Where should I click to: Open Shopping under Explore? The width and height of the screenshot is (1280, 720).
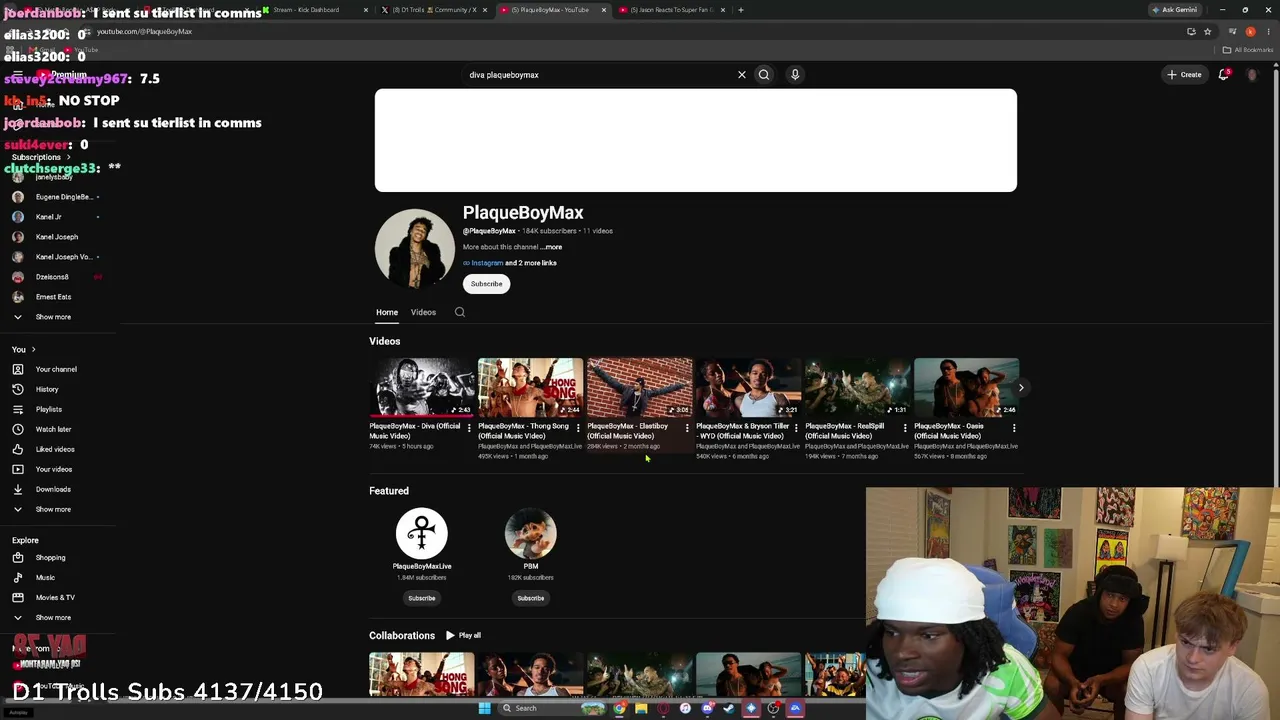(50, 557)
